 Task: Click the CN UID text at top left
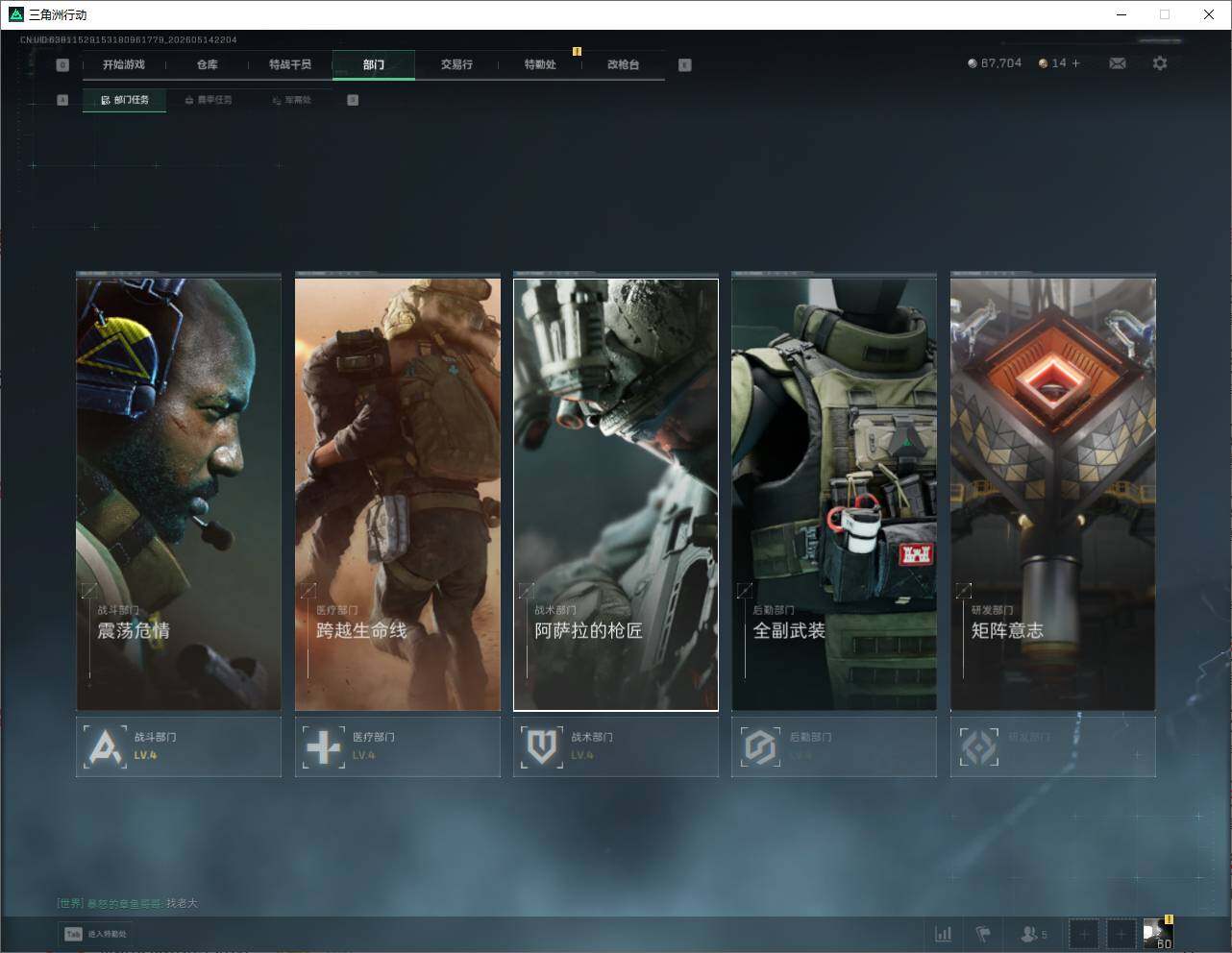tap(129, 40)
